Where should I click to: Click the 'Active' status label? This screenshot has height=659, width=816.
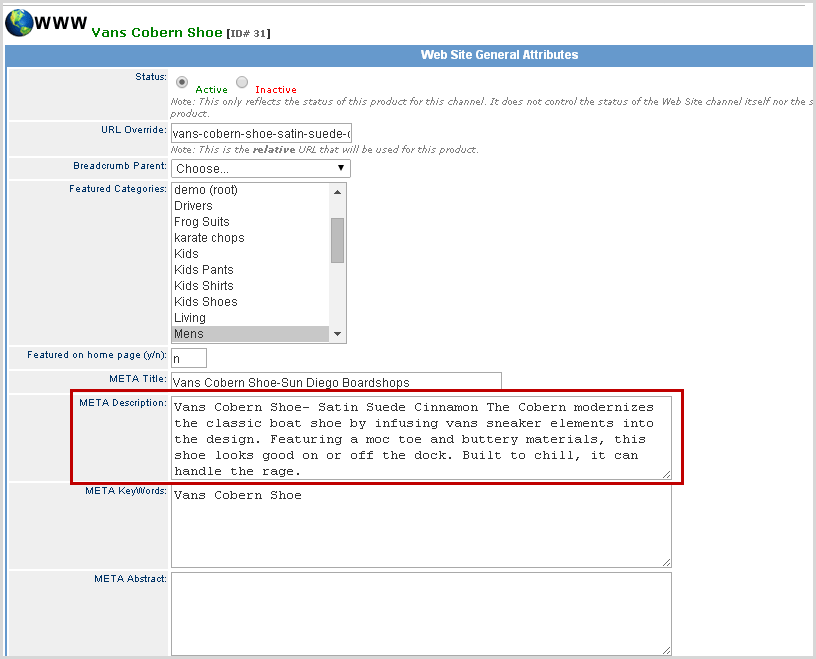(x=211, y=90)
